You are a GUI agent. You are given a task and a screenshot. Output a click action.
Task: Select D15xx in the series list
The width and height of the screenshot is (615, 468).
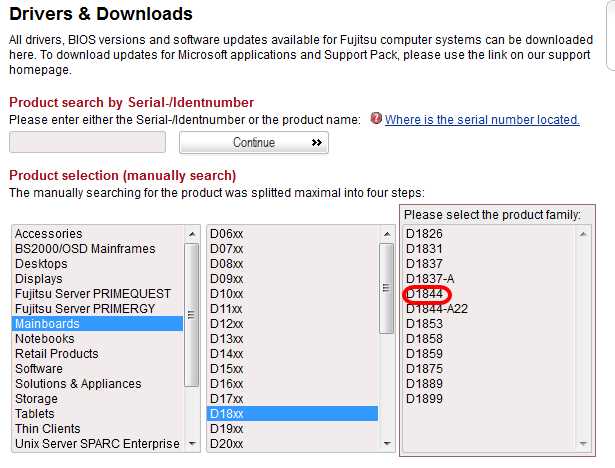[292, 369]
